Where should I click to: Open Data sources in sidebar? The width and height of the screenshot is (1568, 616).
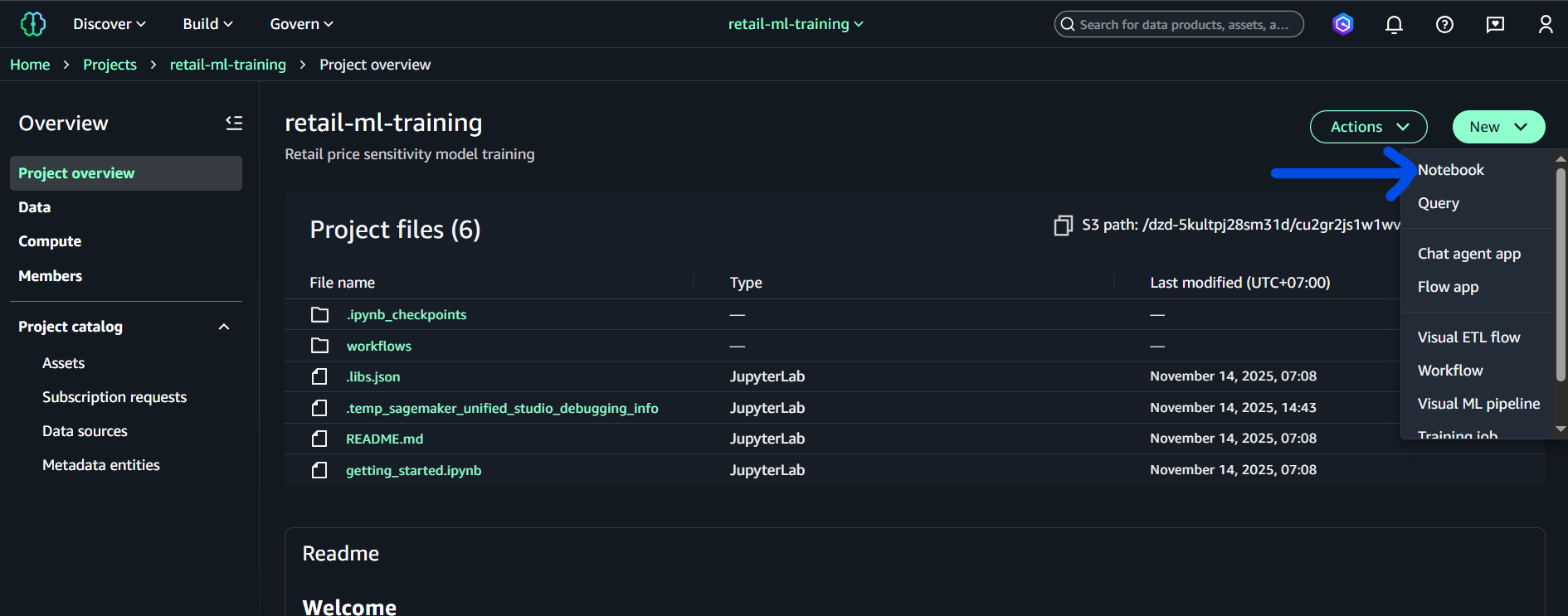click(85, 431)
